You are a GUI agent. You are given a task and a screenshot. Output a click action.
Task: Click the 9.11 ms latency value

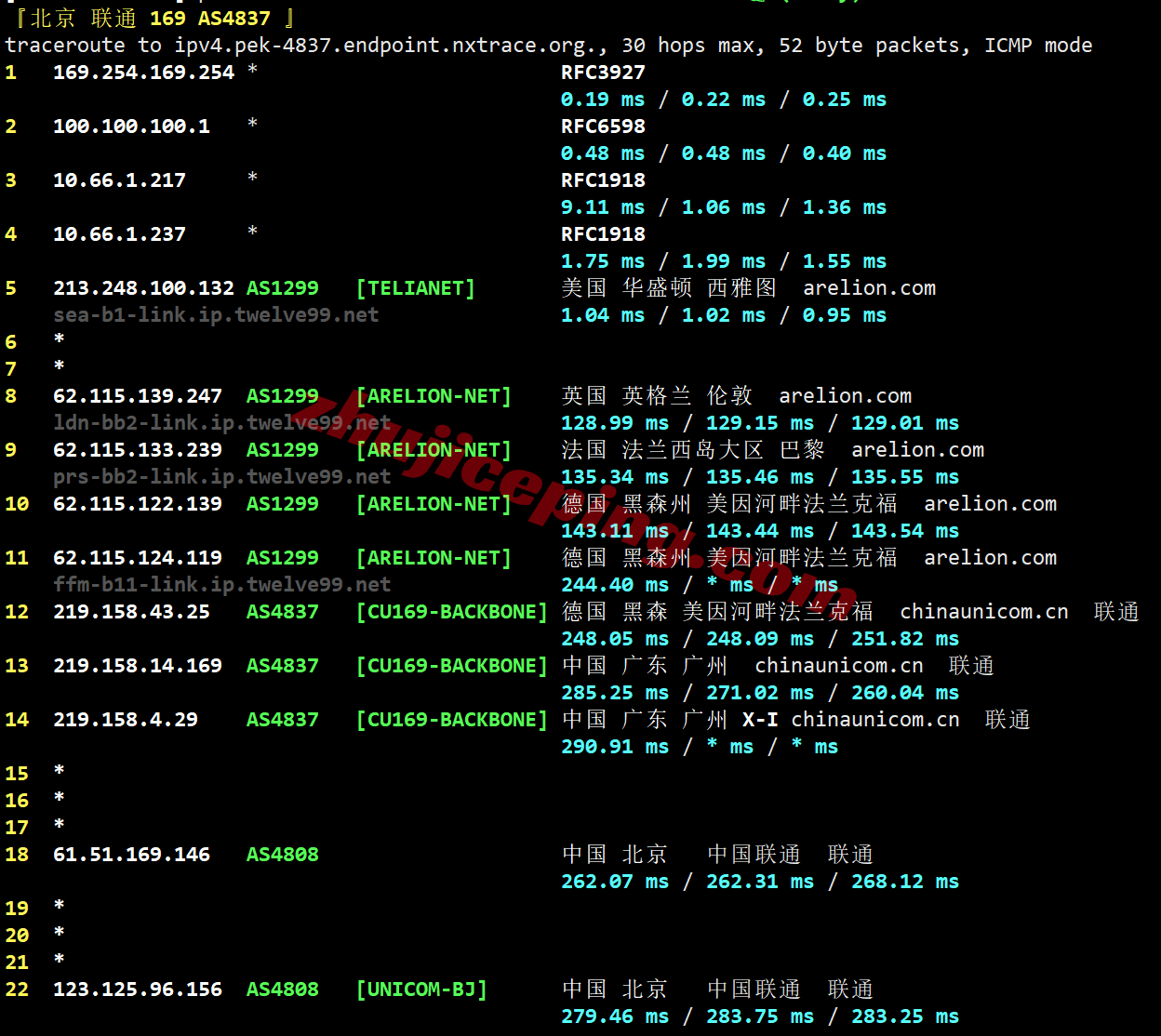tap(603, 207)
